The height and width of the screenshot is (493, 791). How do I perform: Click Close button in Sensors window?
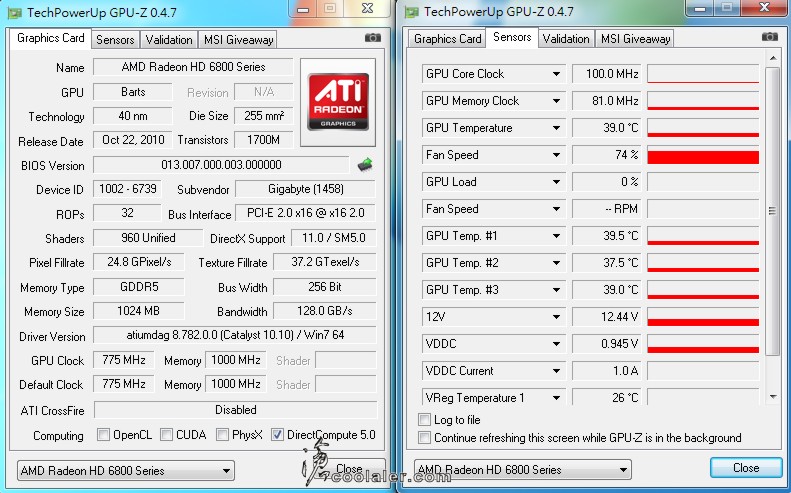[746, 468]
